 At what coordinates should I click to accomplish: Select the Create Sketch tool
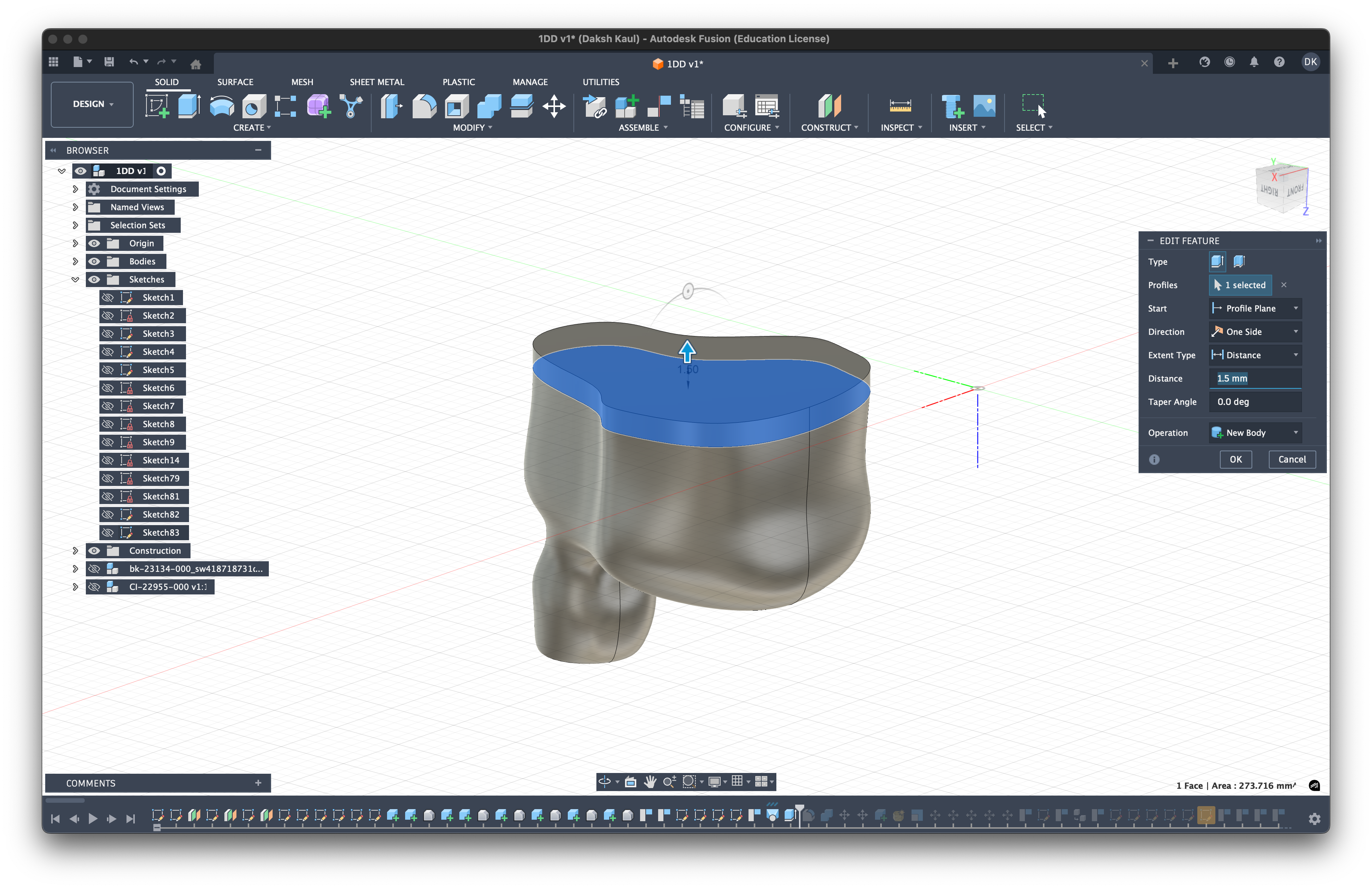157,105
